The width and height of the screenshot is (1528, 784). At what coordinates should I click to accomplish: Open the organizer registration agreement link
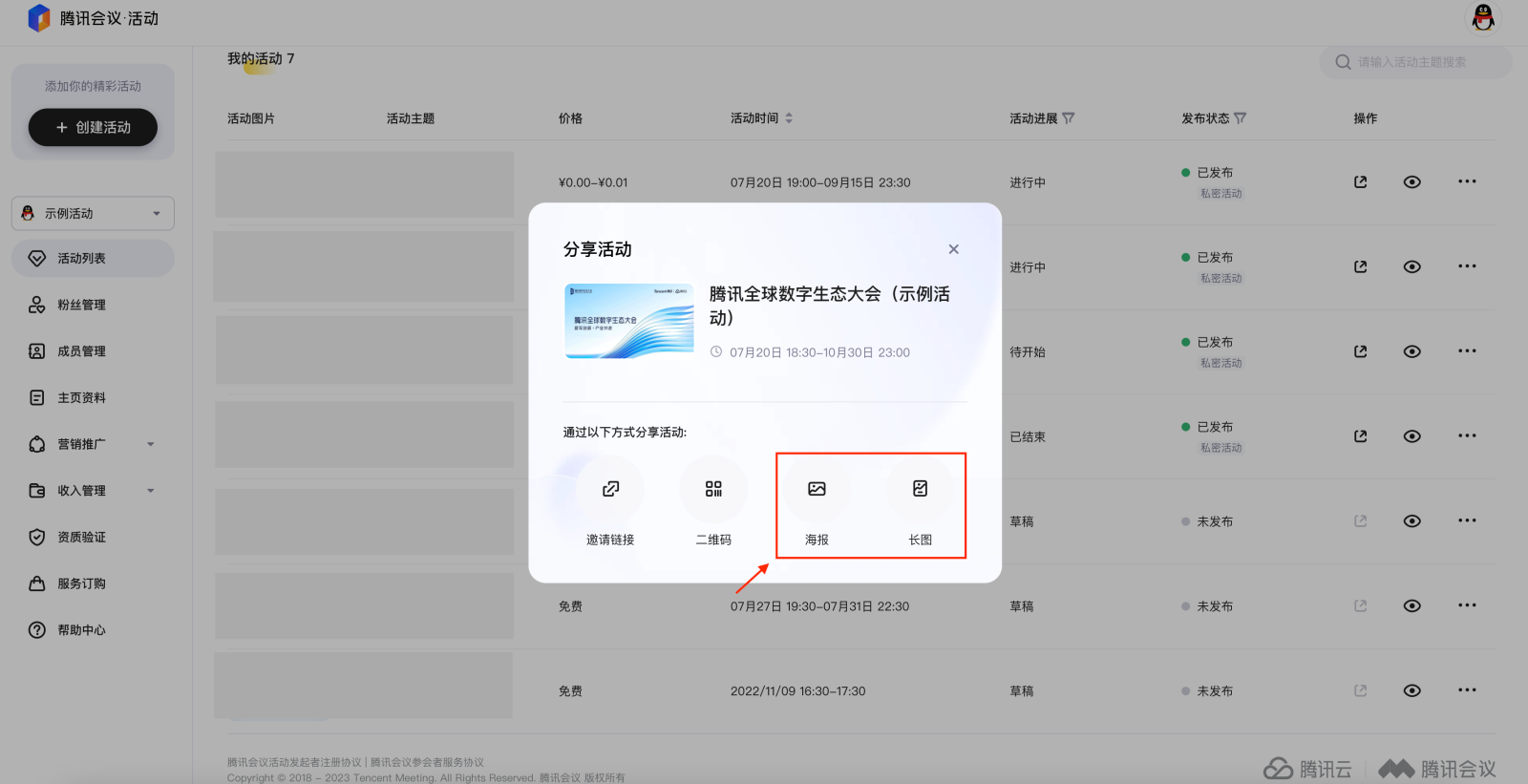coord(294,762)
